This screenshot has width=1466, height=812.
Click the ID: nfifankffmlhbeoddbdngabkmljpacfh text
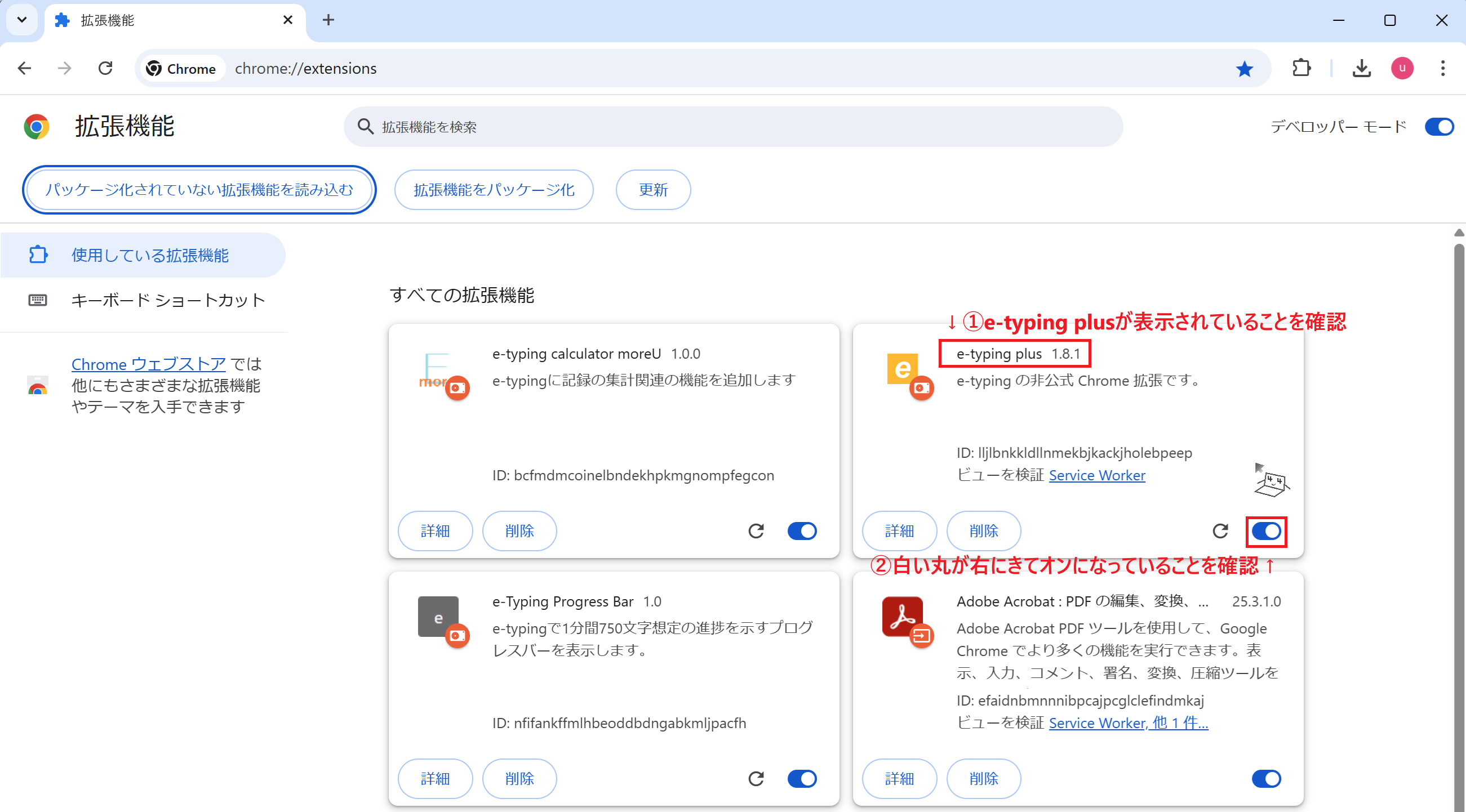[619, 723]
